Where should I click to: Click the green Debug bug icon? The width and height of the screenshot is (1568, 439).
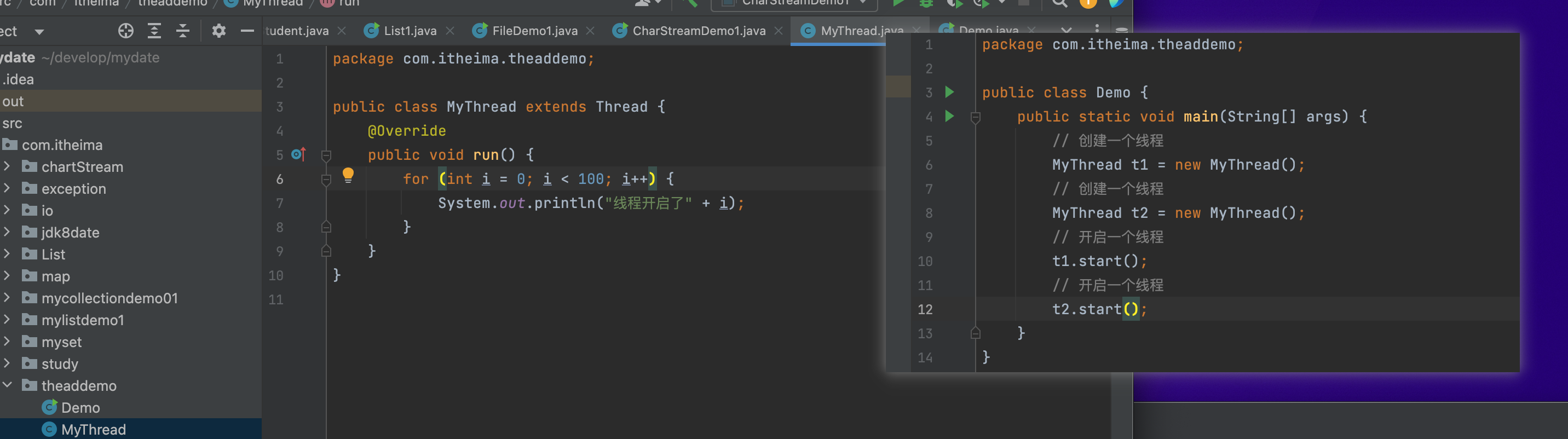point(926,3)
